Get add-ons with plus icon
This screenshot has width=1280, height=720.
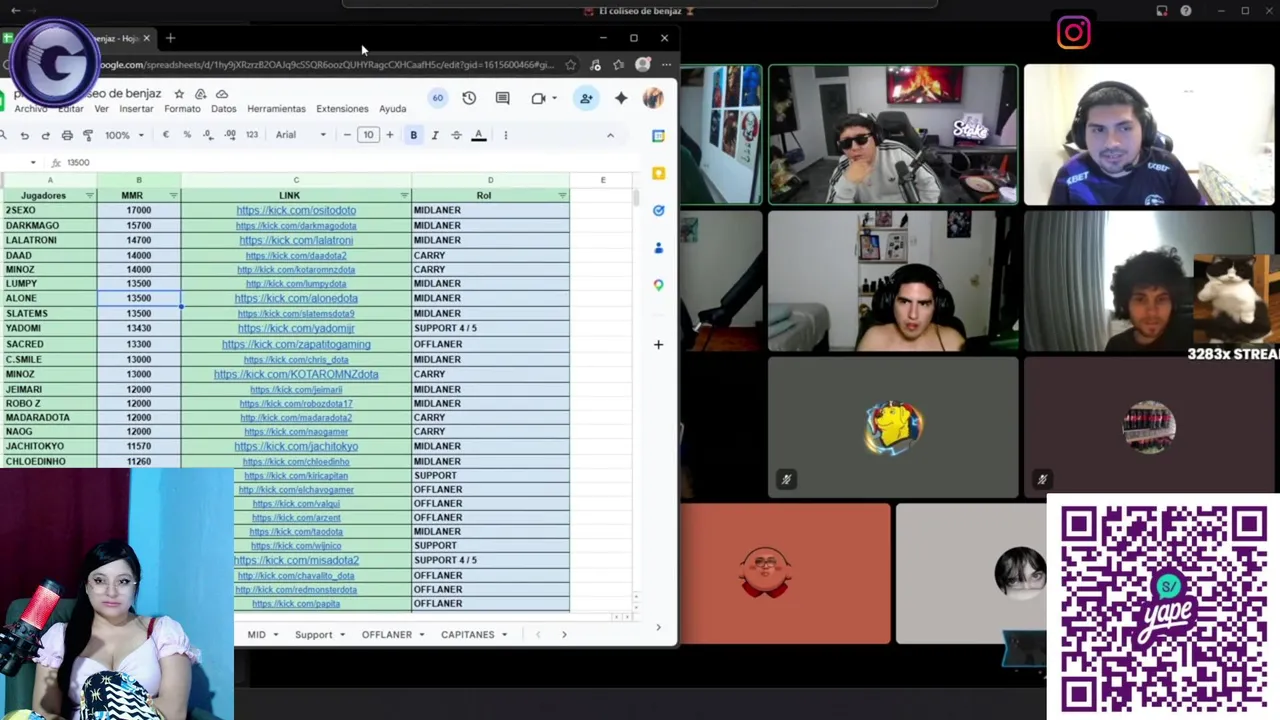pos(658,344)
